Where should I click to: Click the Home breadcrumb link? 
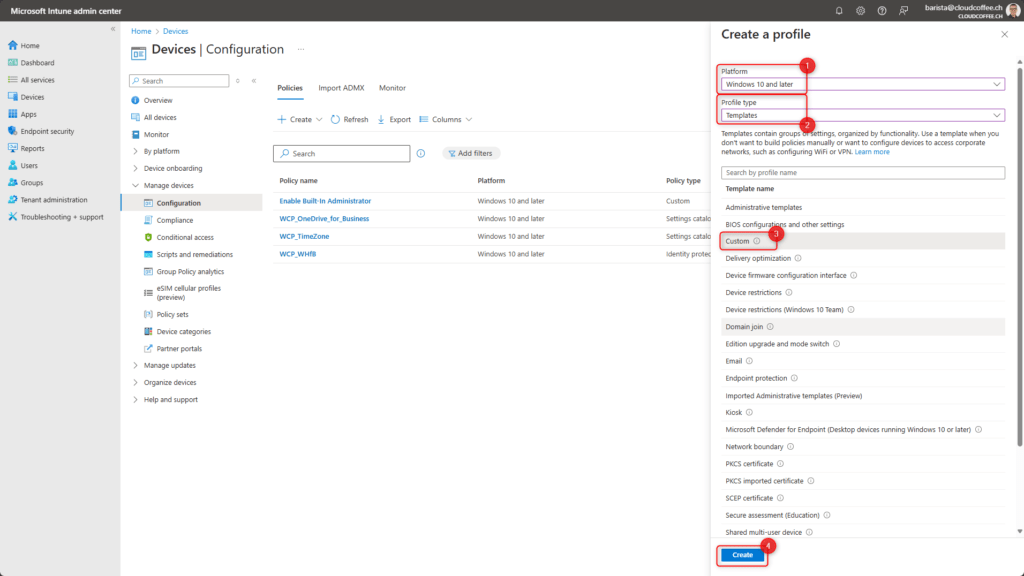click(141, 31)
